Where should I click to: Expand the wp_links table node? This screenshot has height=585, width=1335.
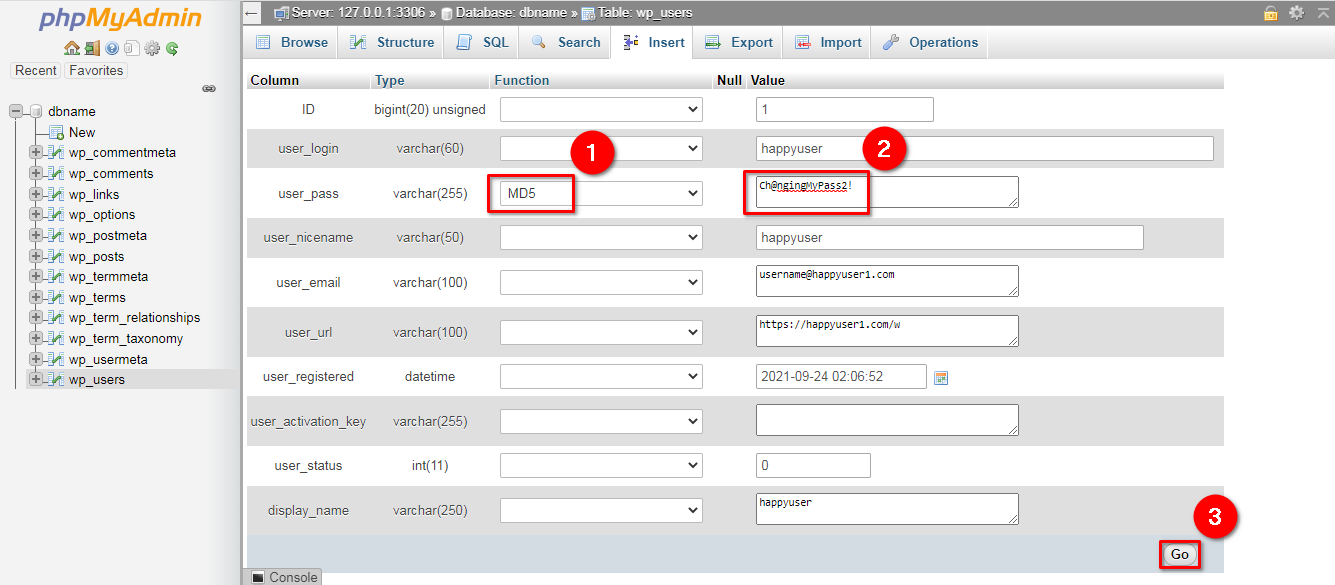[x=36, y=194]
